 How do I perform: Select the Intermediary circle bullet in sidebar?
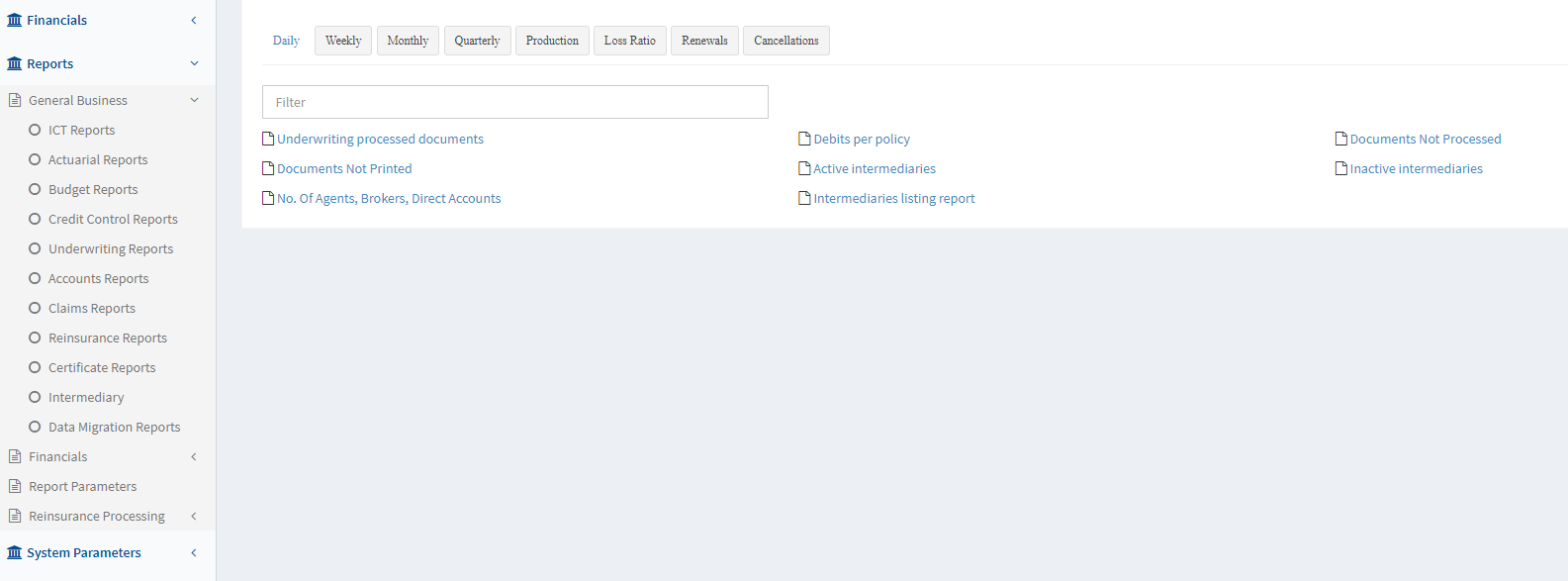tap(35, 397)
